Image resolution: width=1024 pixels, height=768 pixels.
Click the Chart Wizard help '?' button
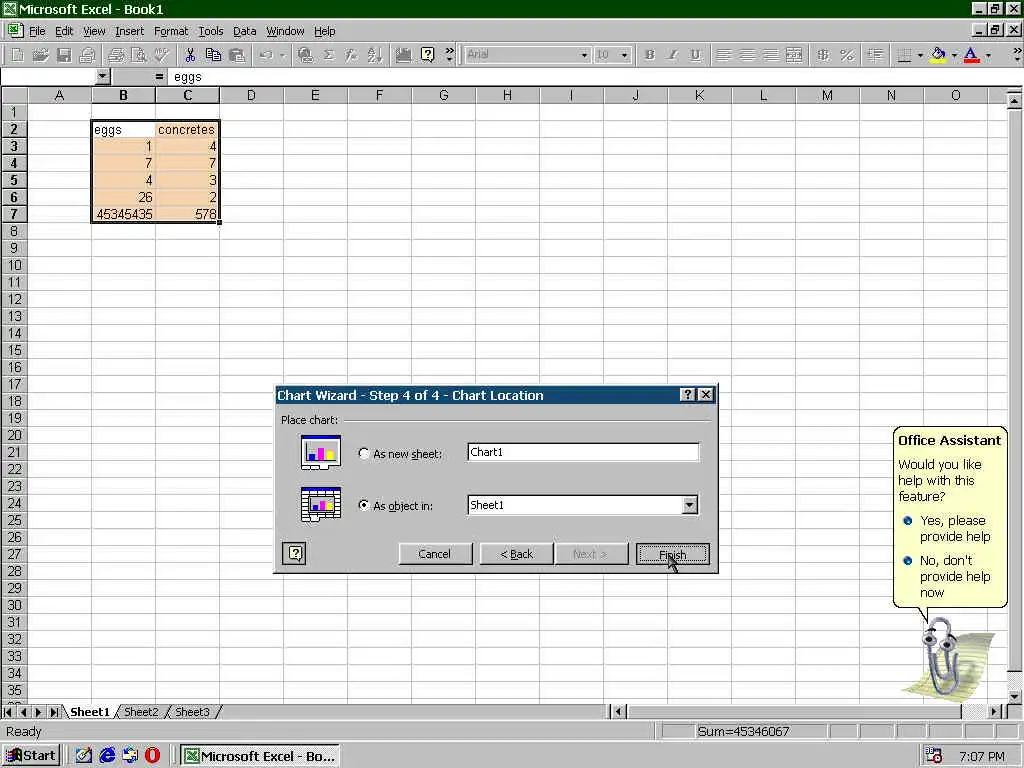click(295, 554)
